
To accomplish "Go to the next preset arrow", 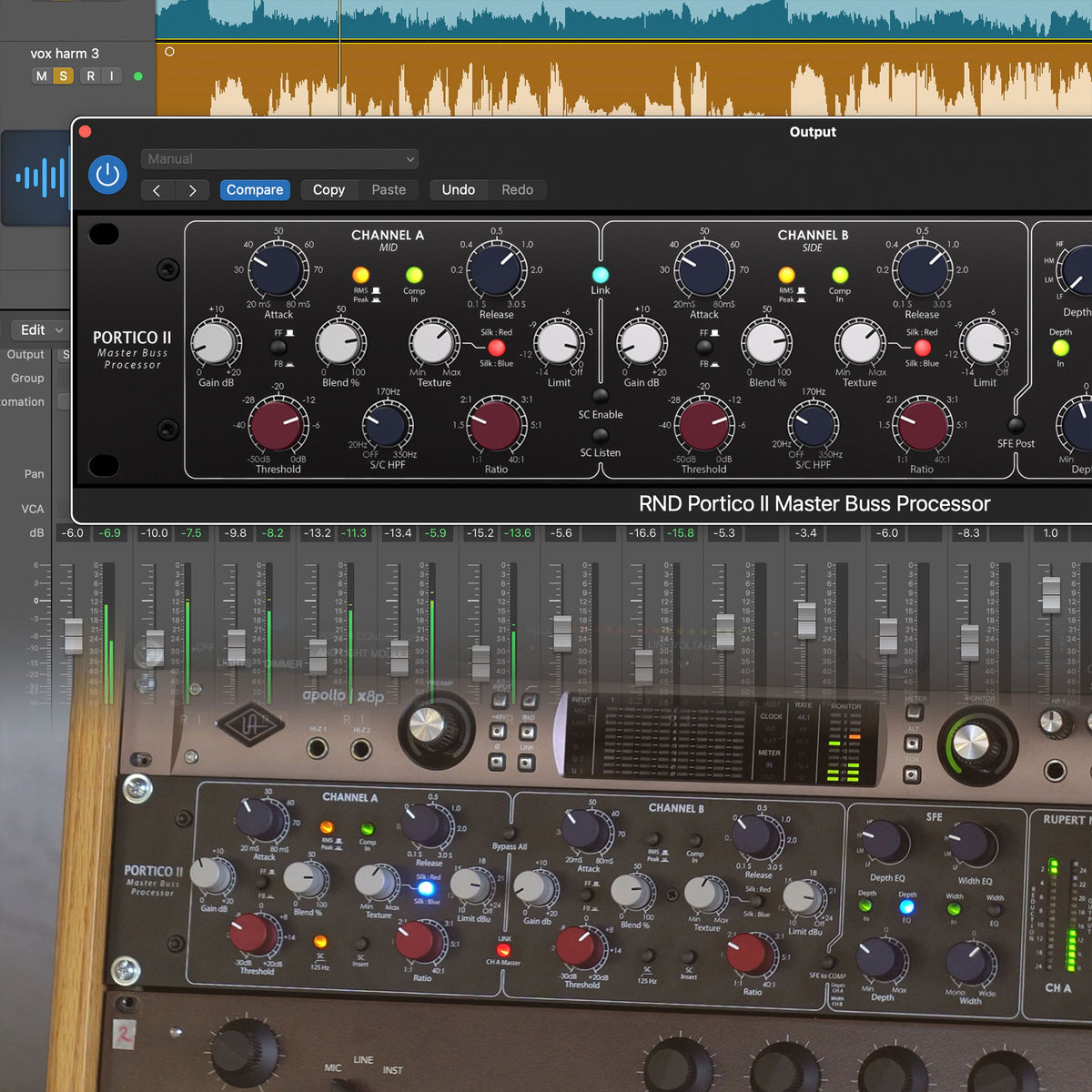I will tap(192, 190).
